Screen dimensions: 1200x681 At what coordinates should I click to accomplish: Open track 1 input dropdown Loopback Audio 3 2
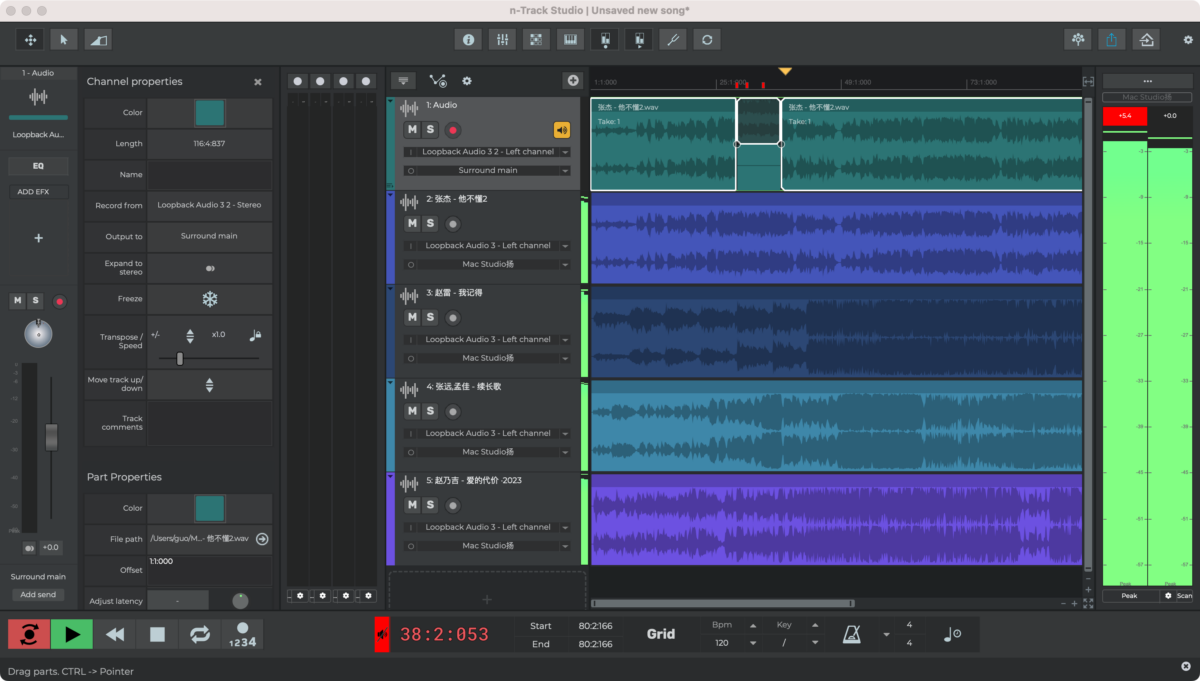(487, 152)
